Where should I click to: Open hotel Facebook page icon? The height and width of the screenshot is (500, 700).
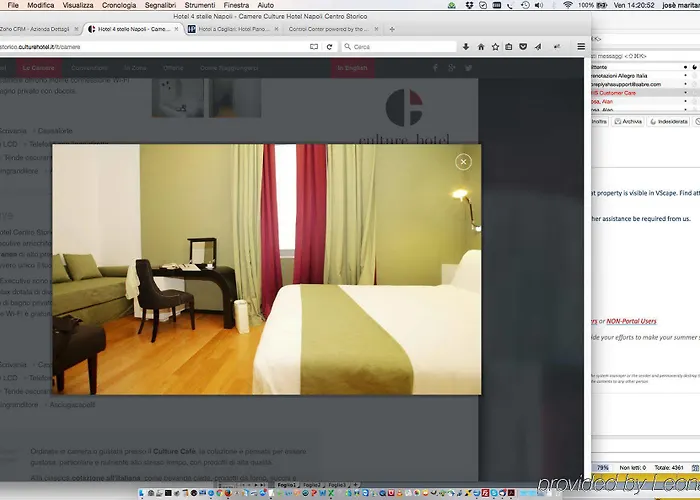[435, 68]
